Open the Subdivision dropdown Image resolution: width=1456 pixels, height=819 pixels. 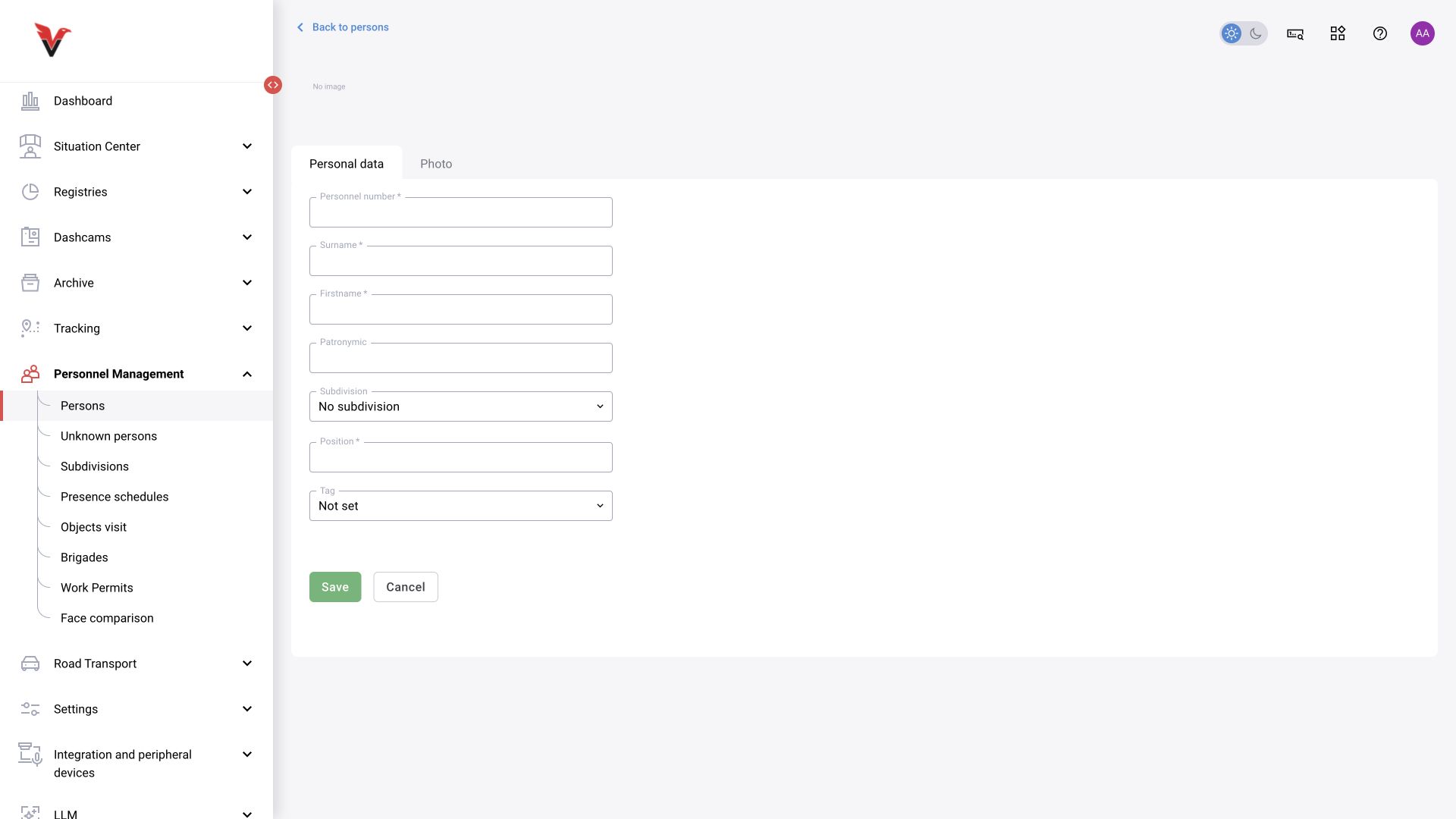point(461,406)
